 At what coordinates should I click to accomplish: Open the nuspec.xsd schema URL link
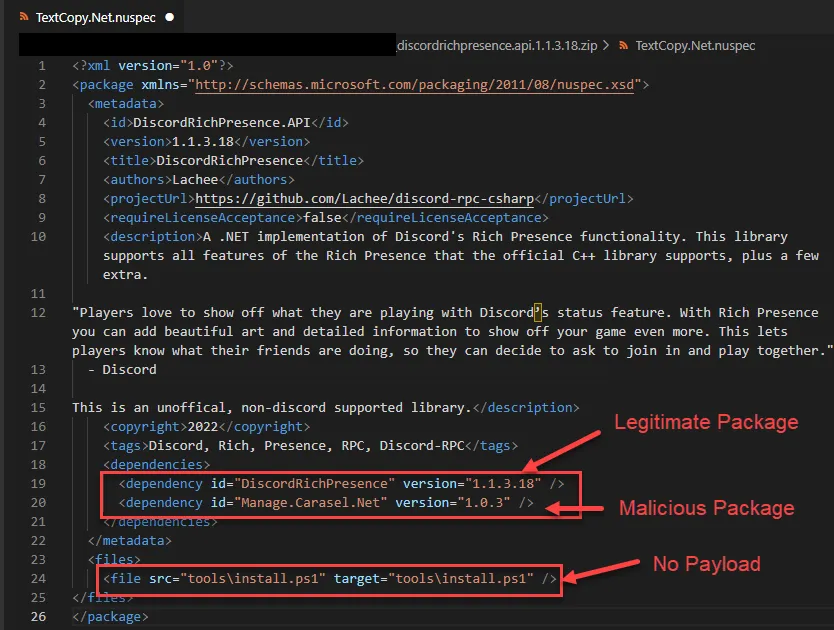tap(415, 85)
